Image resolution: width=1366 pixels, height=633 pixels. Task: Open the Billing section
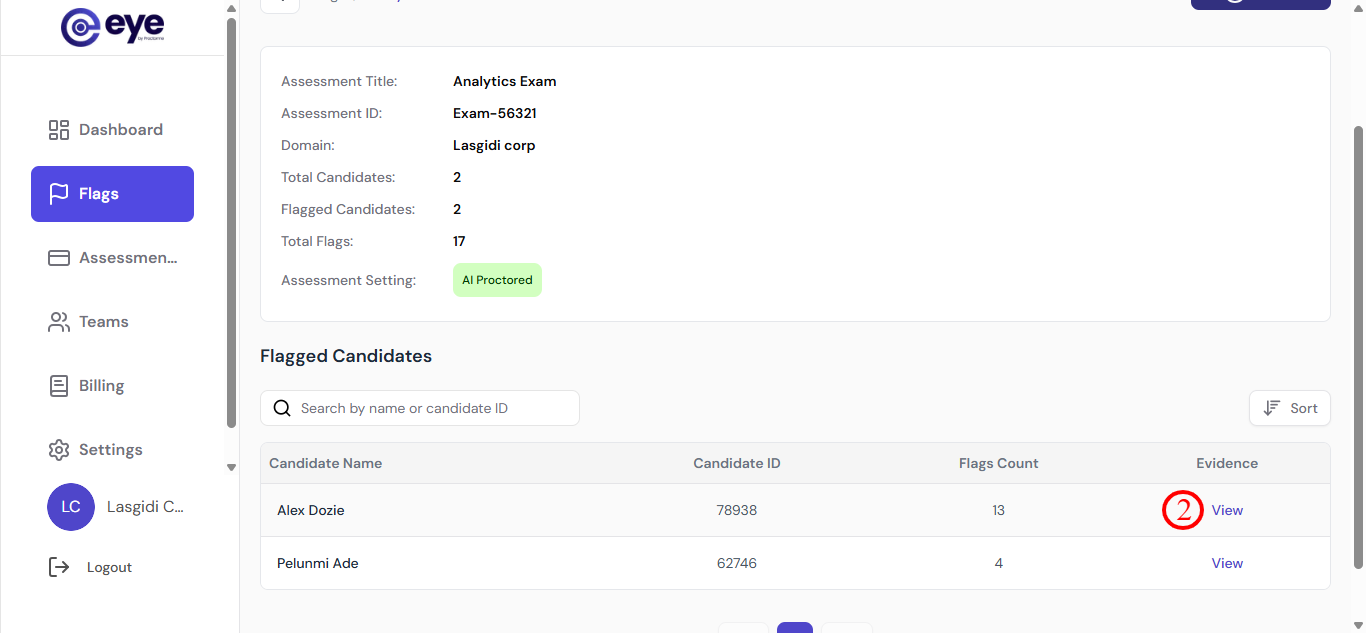pos(112,386)
